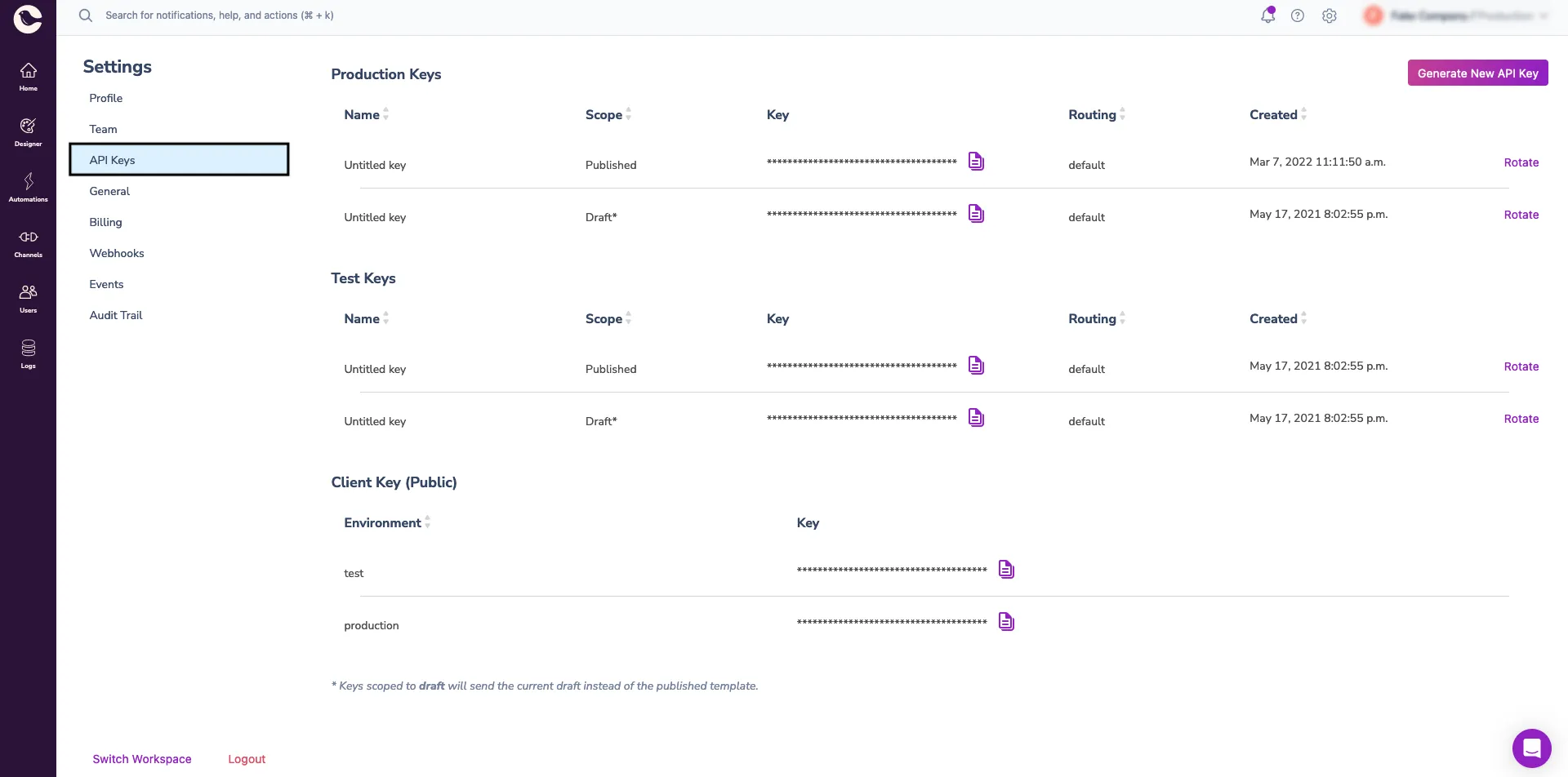The image size is (1568, 777).
Task: Open the Designer section
Action: [28, 132]
